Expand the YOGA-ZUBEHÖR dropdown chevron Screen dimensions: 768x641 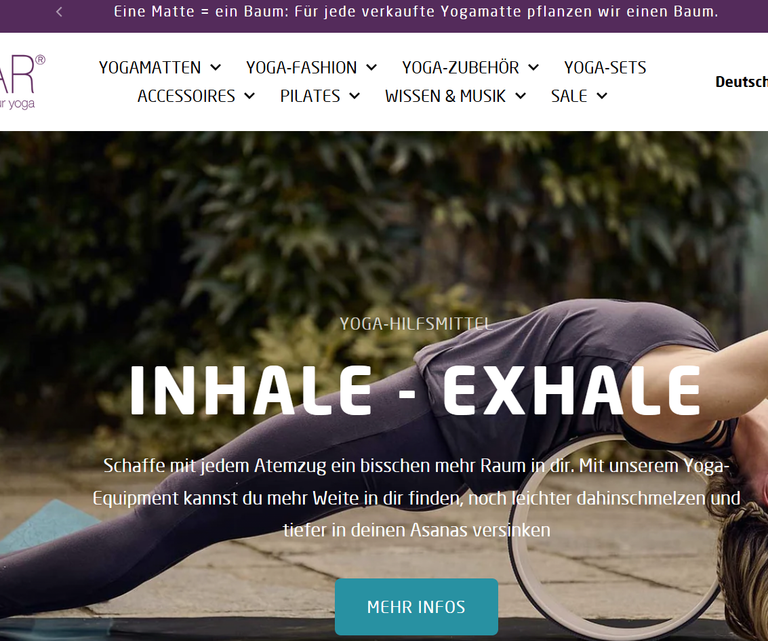tap(534, 68)
